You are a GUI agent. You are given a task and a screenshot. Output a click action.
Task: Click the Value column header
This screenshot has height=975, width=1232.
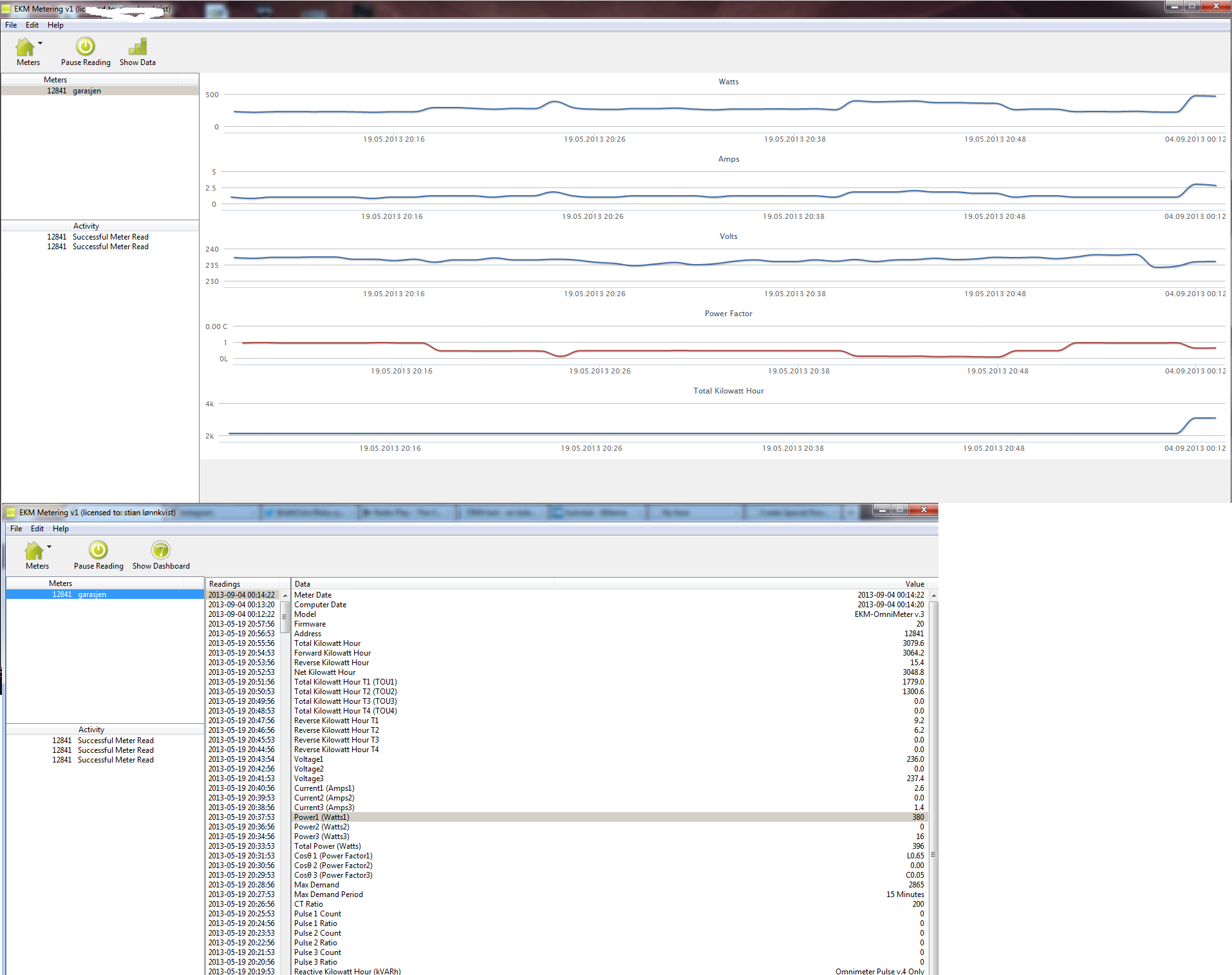(x=914, y=584)
